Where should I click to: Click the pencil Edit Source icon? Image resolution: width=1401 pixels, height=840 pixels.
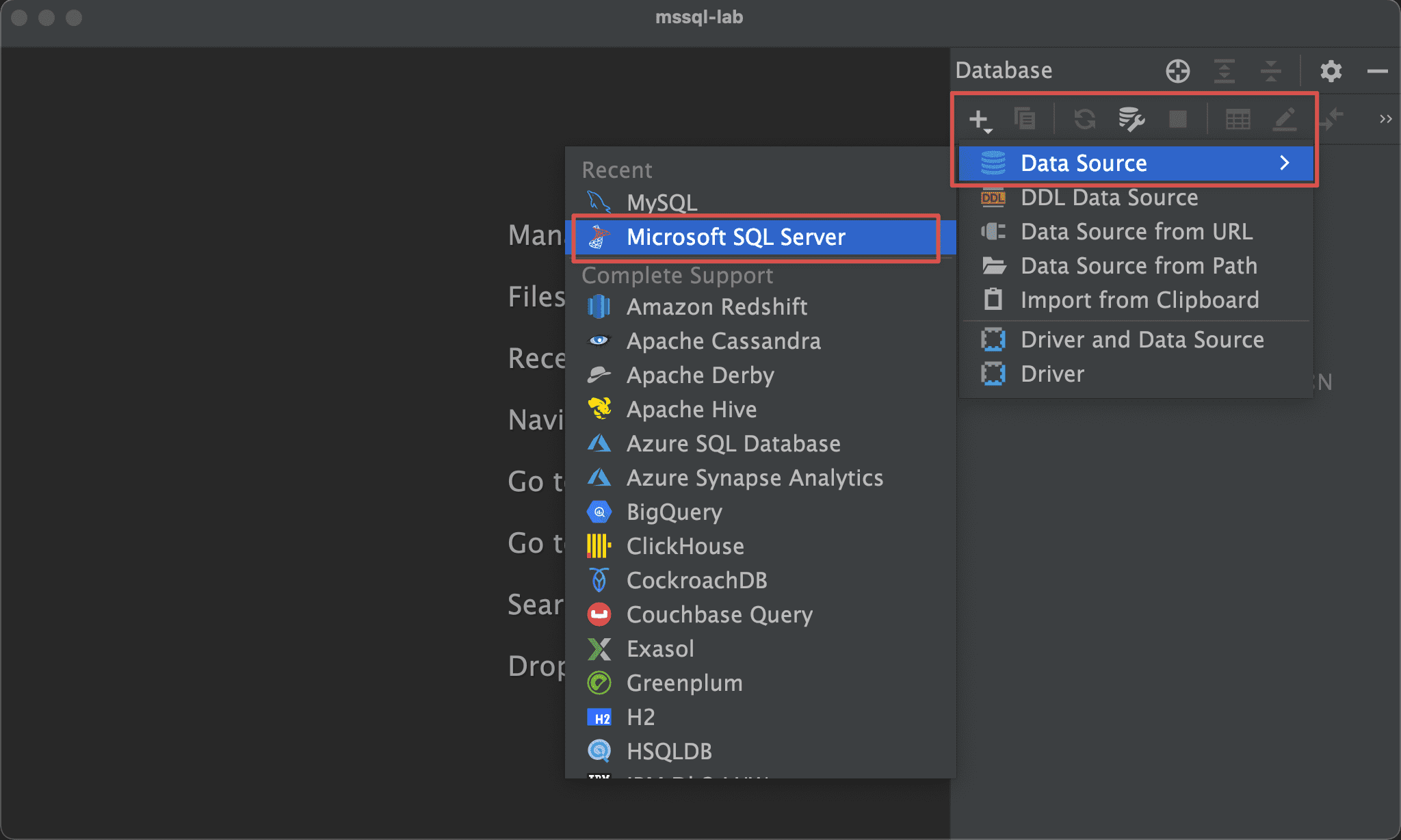(x=1285, y=119)
